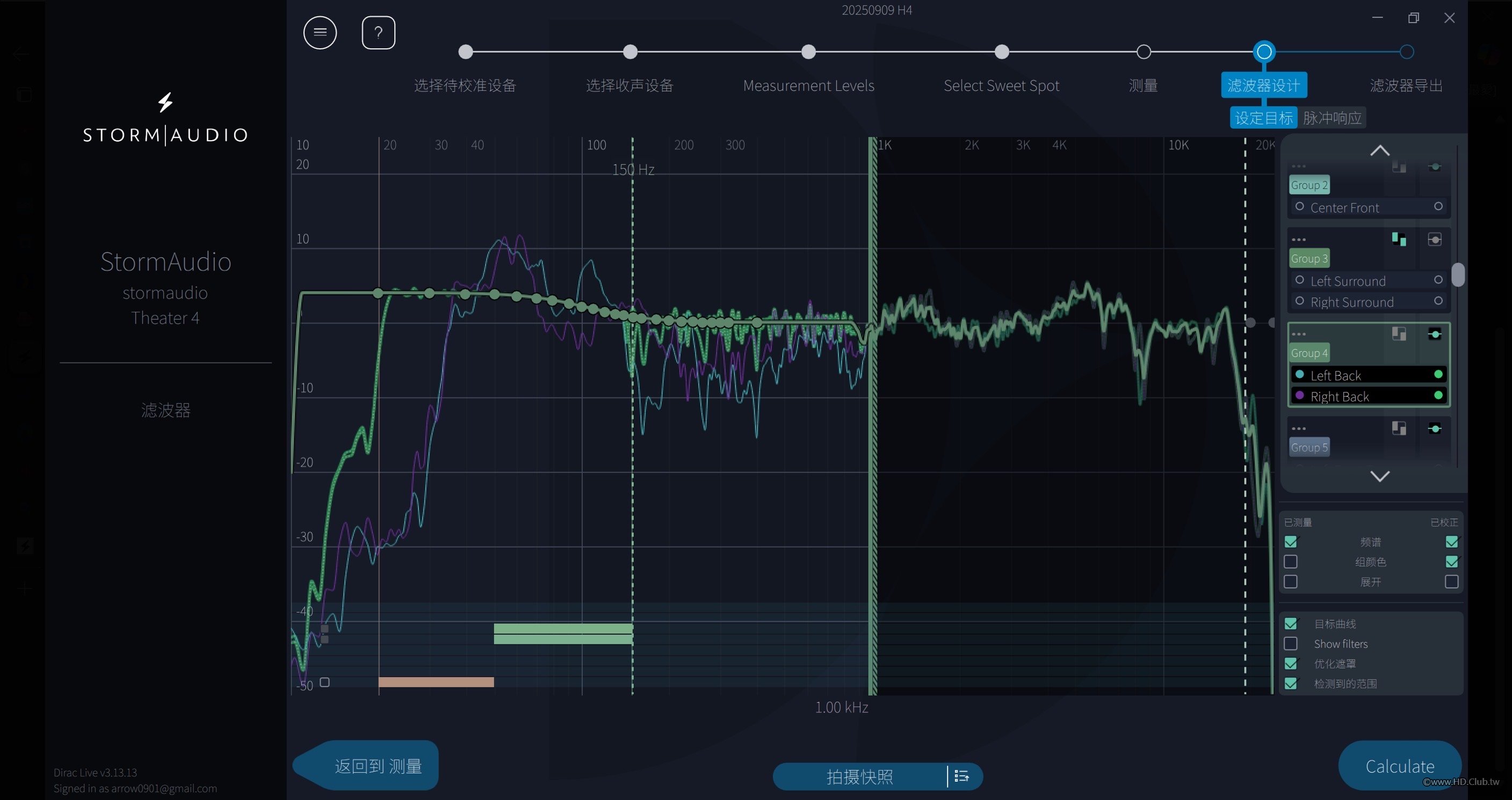Click the Group 2 target curve icon
Image resolution: width=1512 pixels, height=800 pixels.
pos(1435,166)
